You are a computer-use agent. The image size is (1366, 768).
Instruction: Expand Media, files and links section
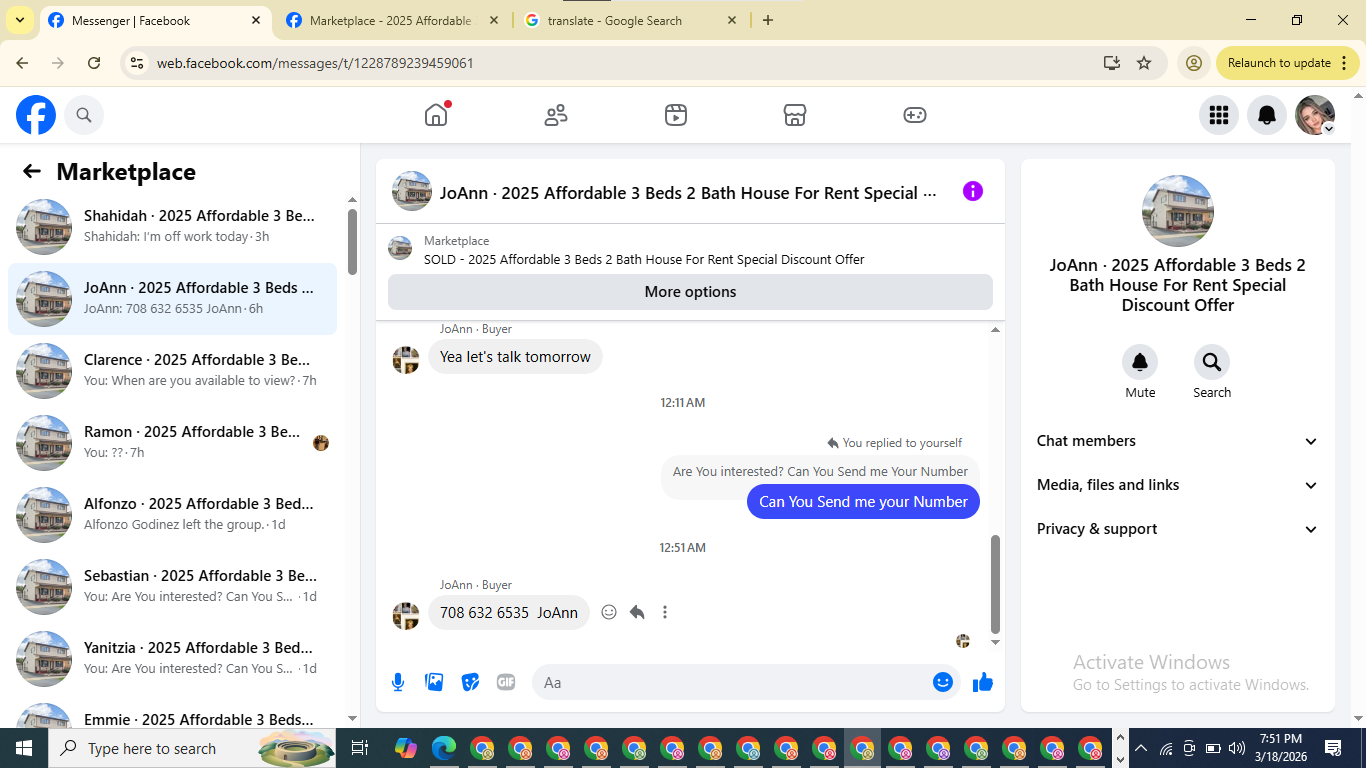(1178, 485)
